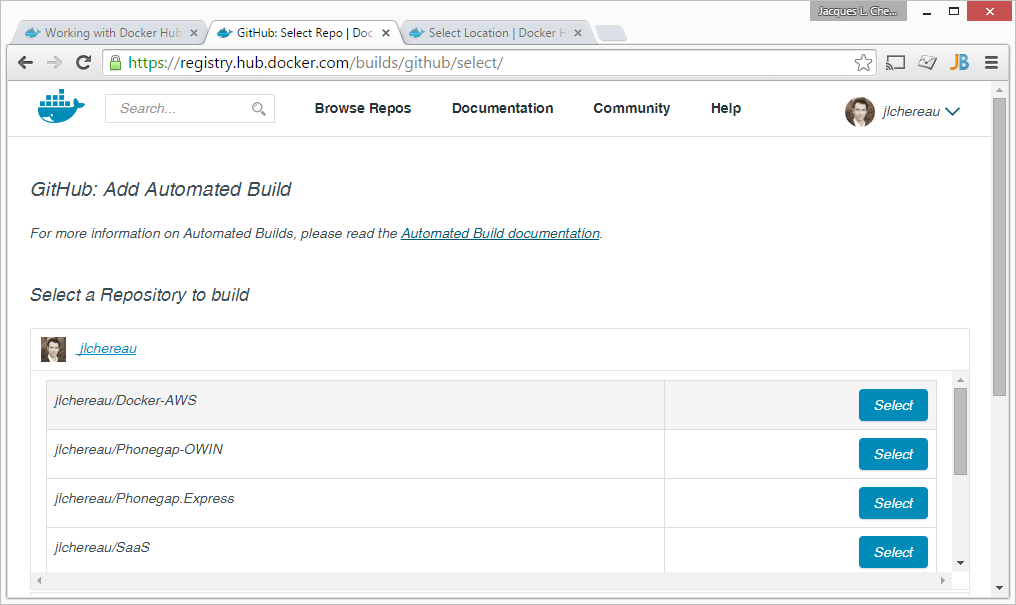Viewport: 1016px width, 605px height.
Task: Switch to the Select Location tab
Action: [496, 32]
